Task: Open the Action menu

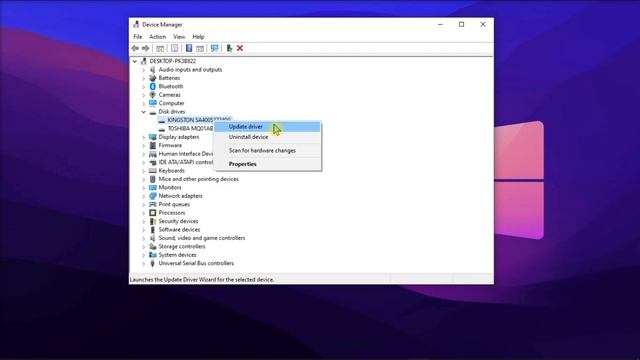Action: point(157,37)
